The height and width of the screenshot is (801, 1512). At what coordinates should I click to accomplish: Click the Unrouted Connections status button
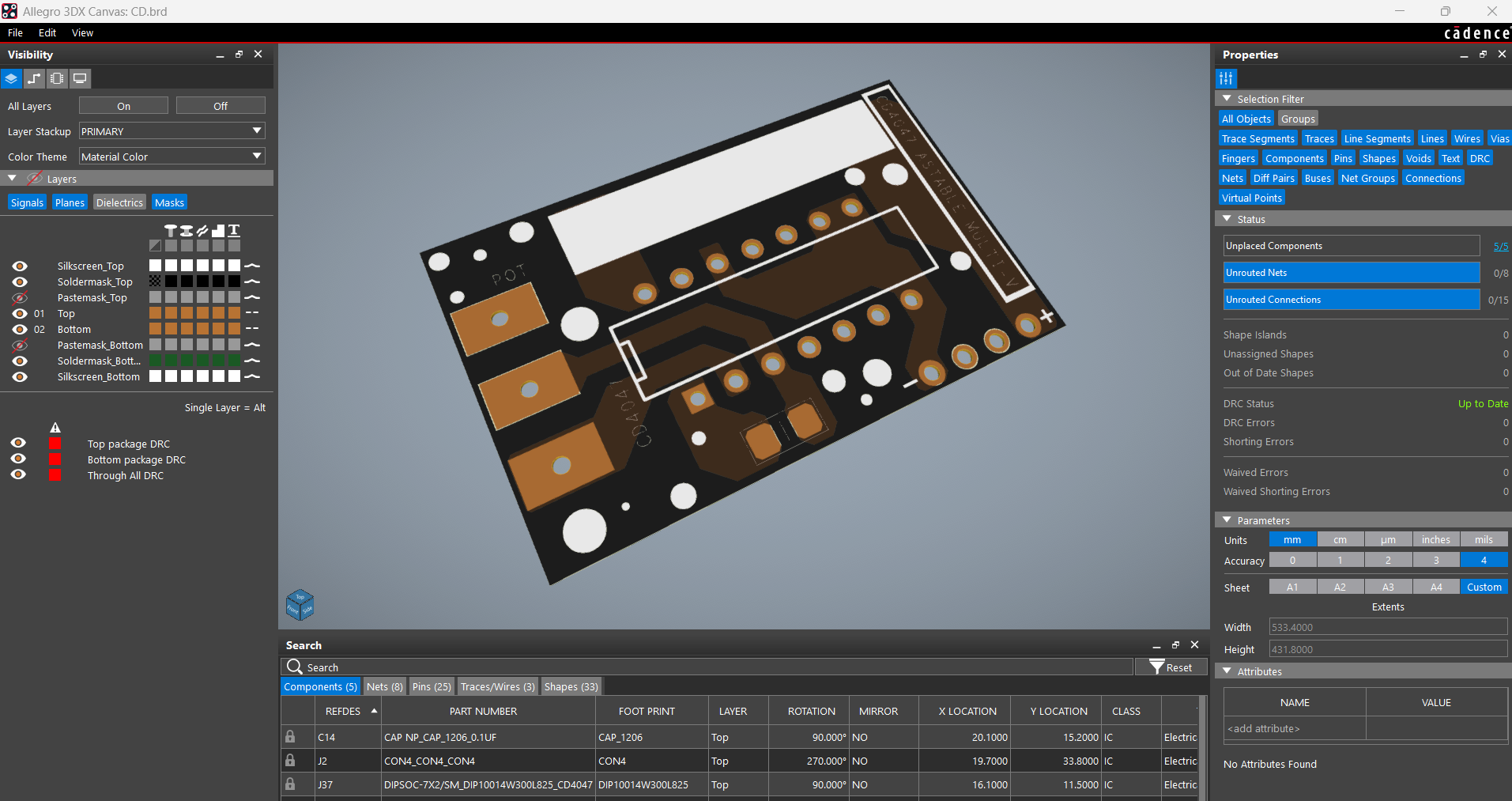1351,300
